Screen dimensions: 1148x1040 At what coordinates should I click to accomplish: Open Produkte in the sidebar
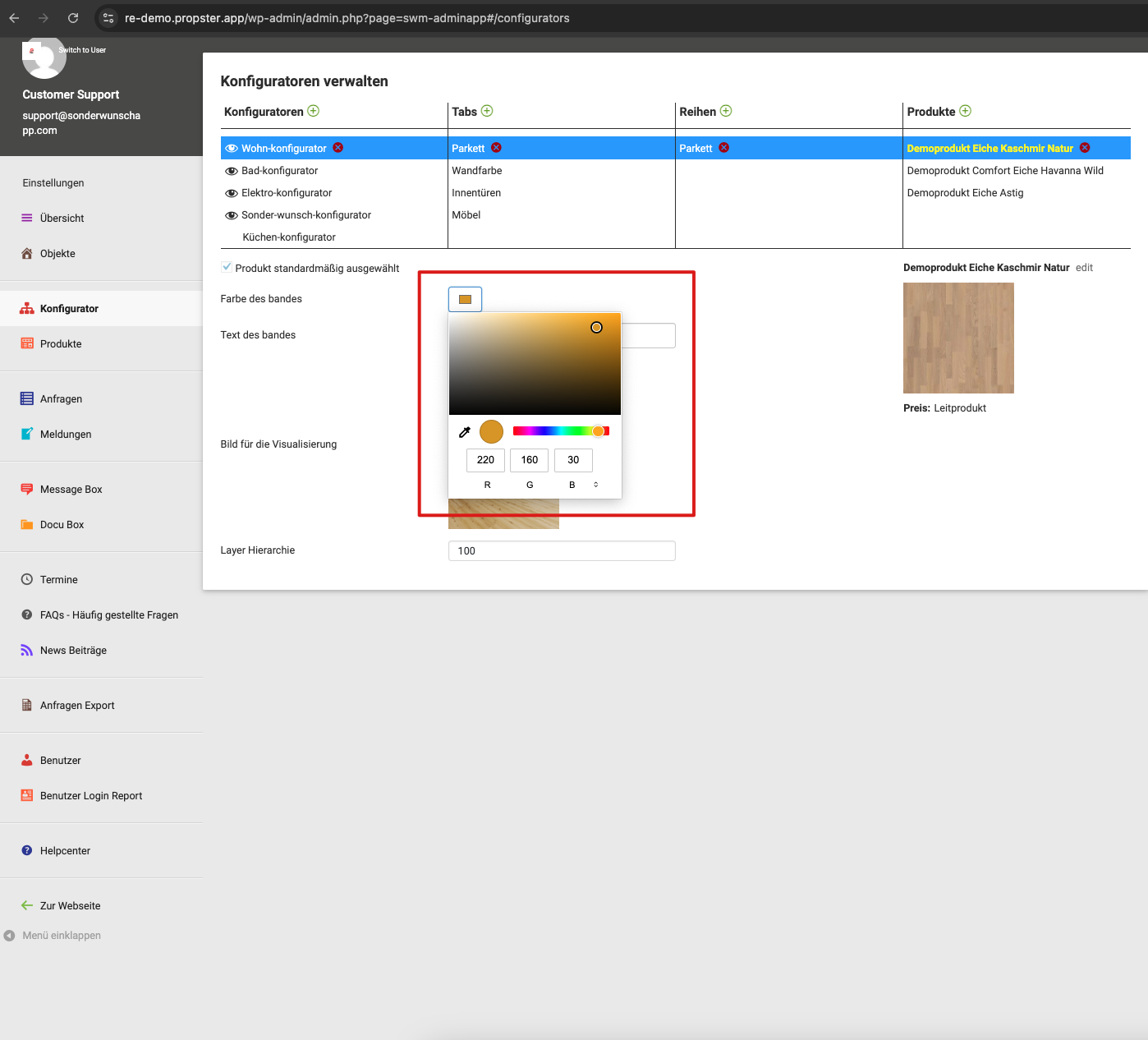[61, 344]
